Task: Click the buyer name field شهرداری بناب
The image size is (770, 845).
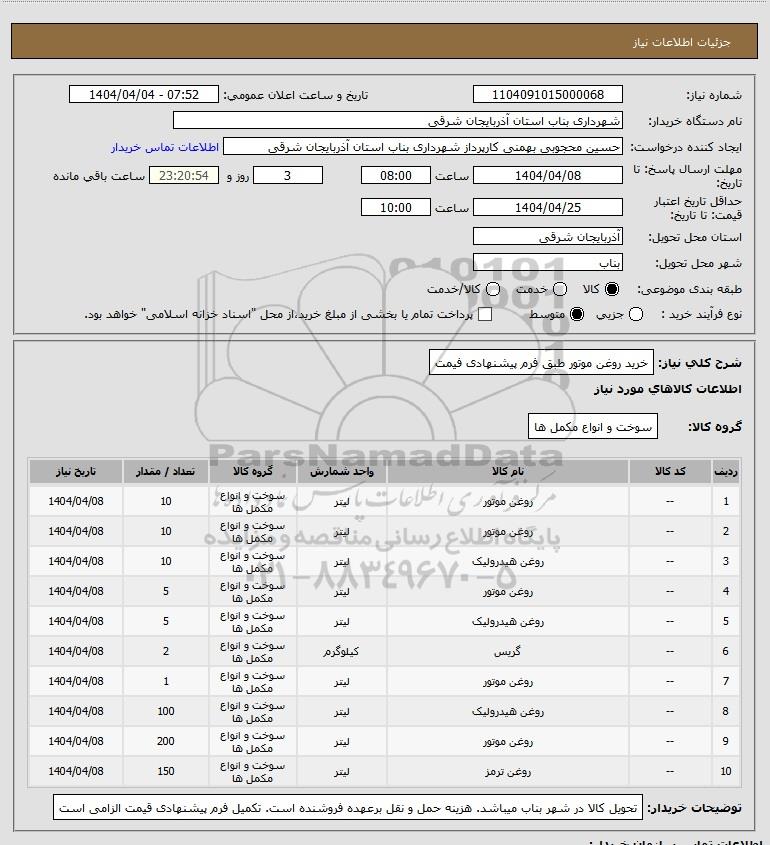Action: coord(398,120)
